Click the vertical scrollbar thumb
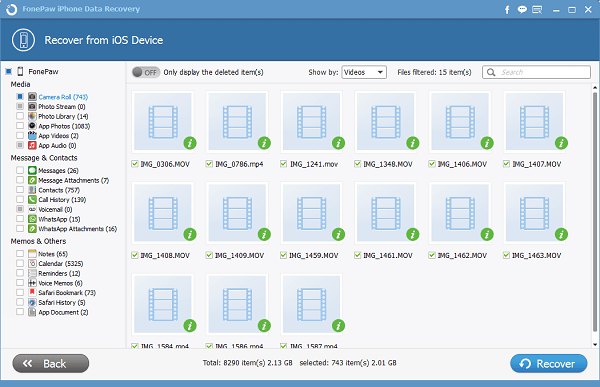 tap(595, 212)
